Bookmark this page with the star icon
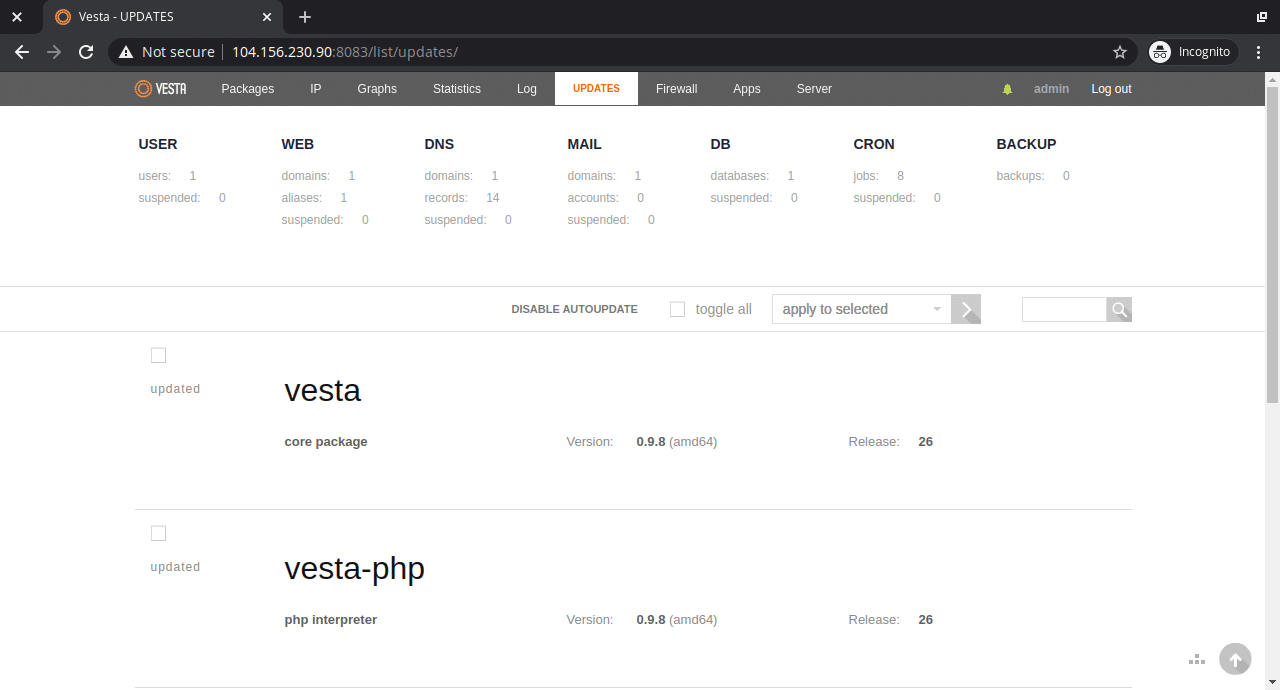 [1119, 52]
